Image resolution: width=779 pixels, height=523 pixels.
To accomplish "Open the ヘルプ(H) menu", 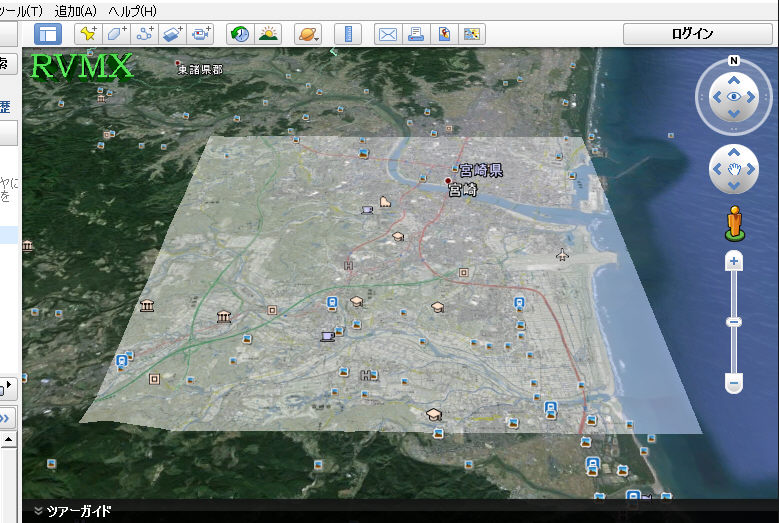I will coord(133,10).
